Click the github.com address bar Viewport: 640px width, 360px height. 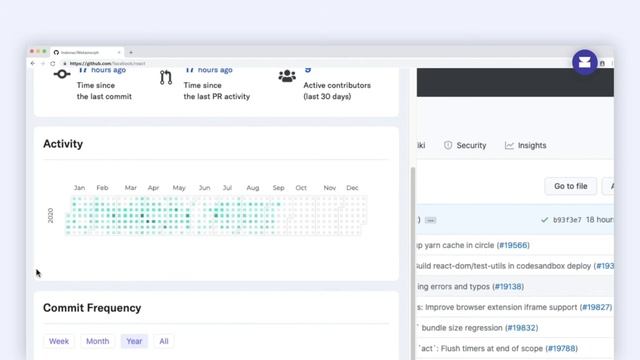tap(108, 64)
